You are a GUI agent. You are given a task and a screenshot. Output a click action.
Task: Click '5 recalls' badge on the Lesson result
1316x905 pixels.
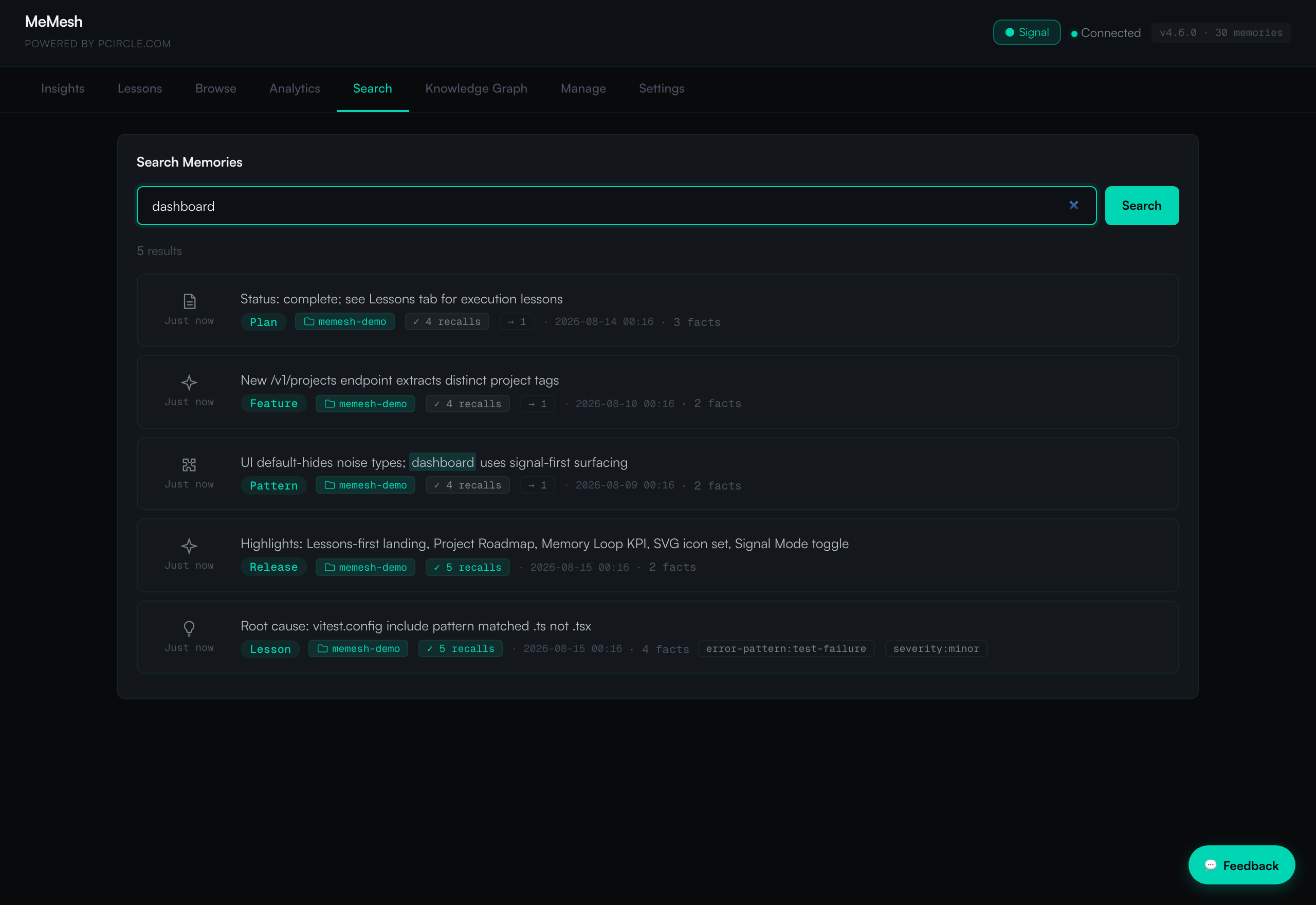460,648
